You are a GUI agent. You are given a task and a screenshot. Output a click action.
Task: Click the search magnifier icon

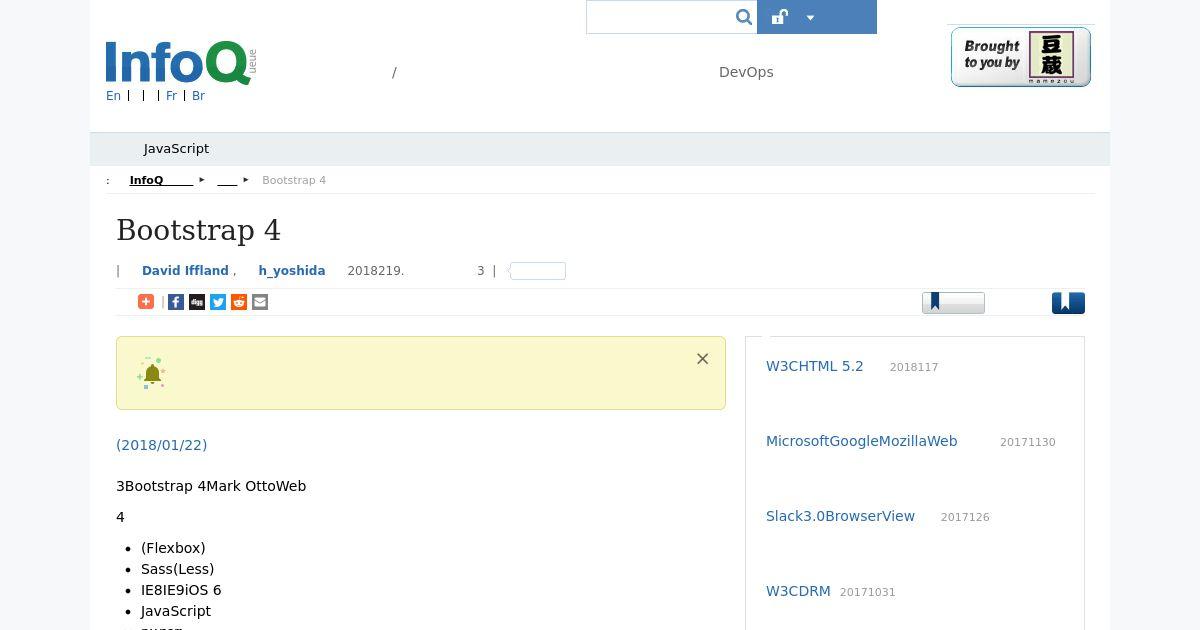point(743,17)
